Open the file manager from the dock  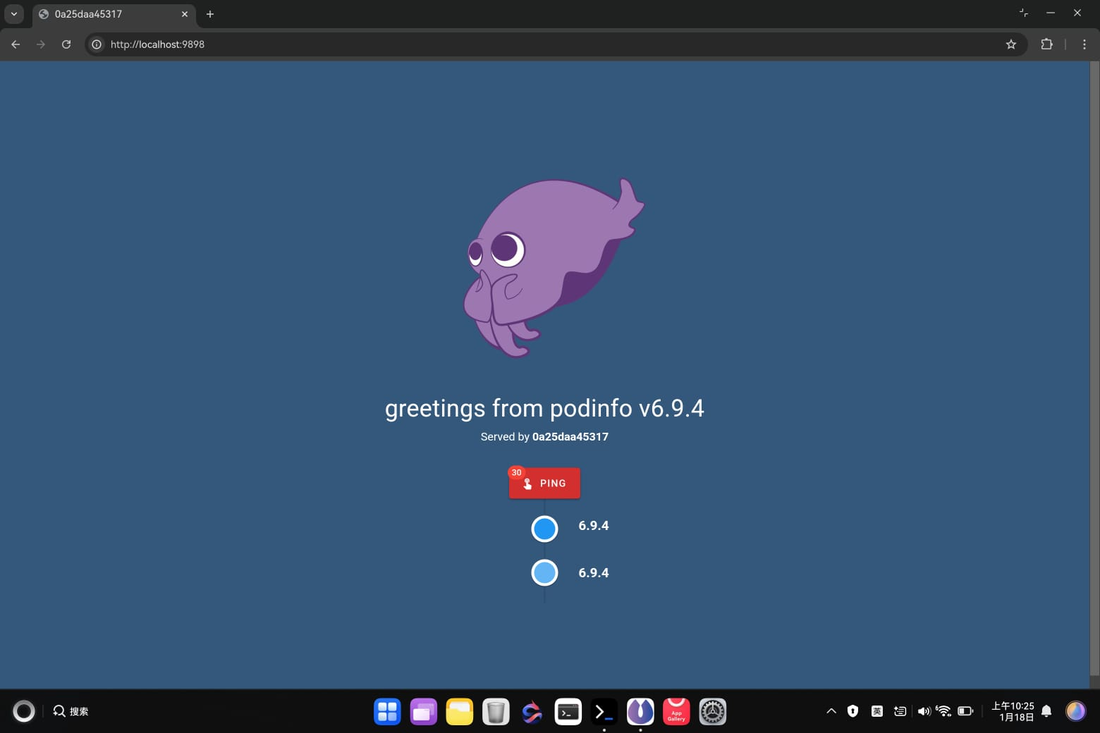point(459,711)
